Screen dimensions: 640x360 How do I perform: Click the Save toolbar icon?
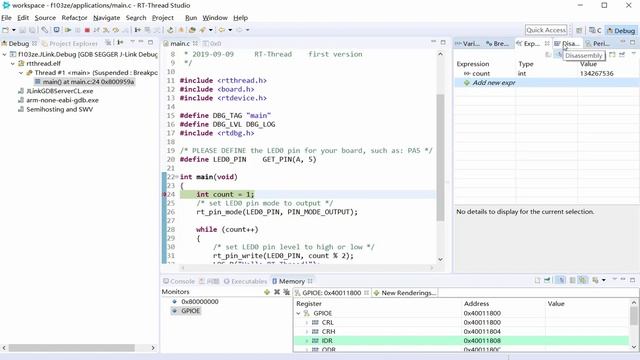point(22,30)
